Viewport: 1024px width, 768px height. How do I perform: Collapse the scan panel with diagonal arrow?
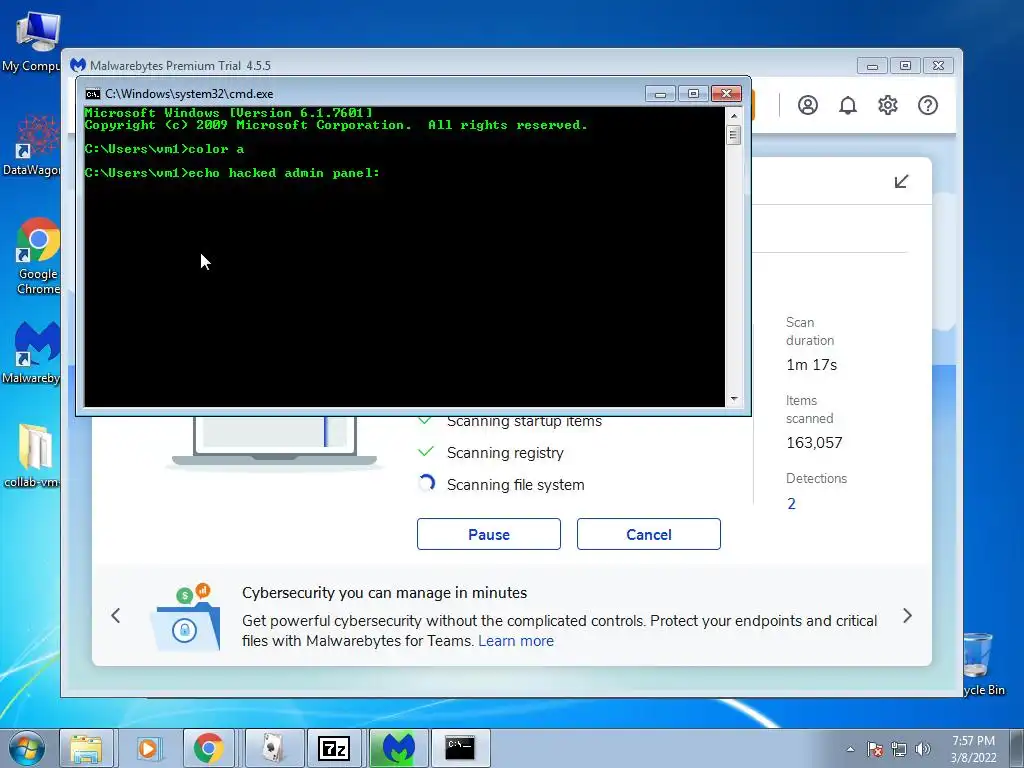901,182
